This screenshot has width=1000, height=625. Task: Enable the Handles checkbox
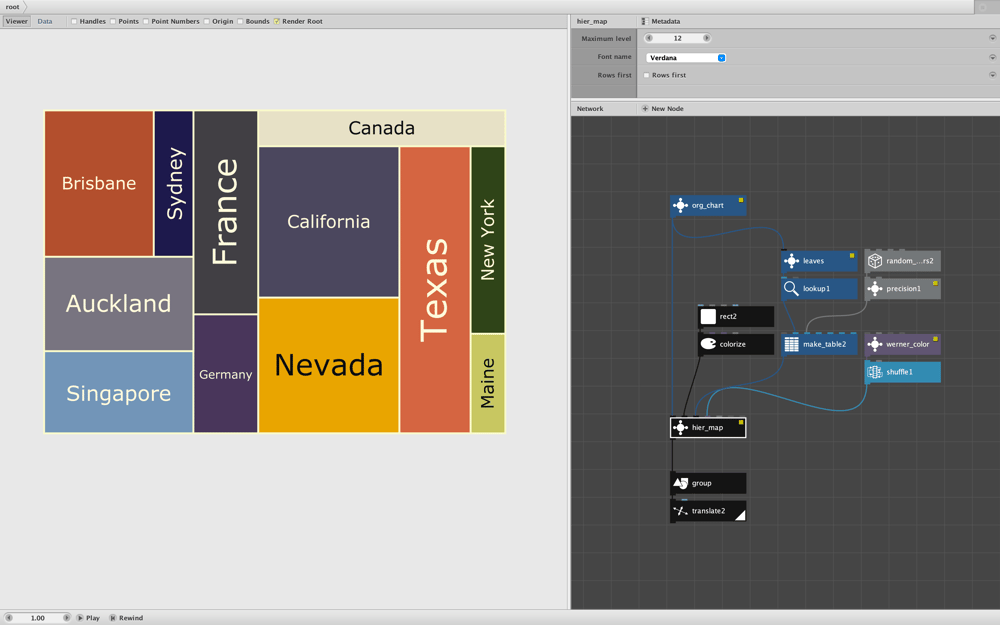coord(74,21)
